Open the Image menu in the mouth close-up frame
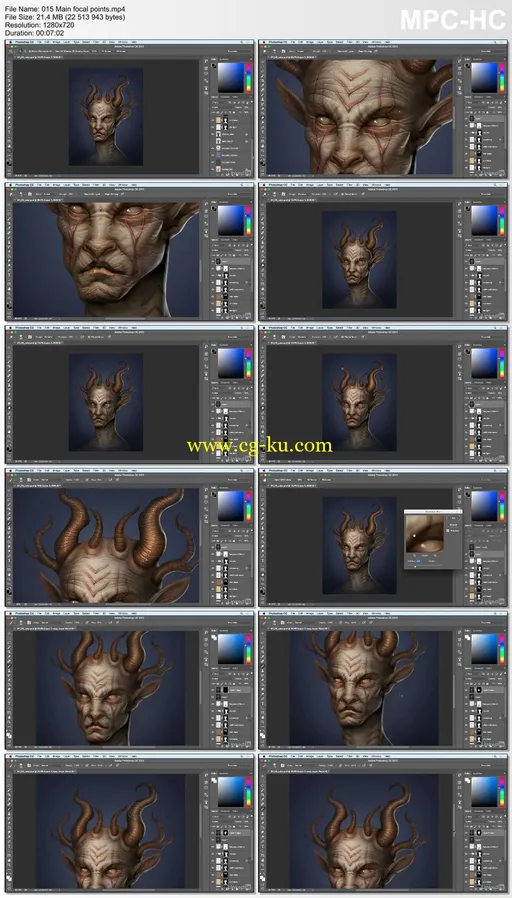Screen dimensions: 512x898 (57, 184)
